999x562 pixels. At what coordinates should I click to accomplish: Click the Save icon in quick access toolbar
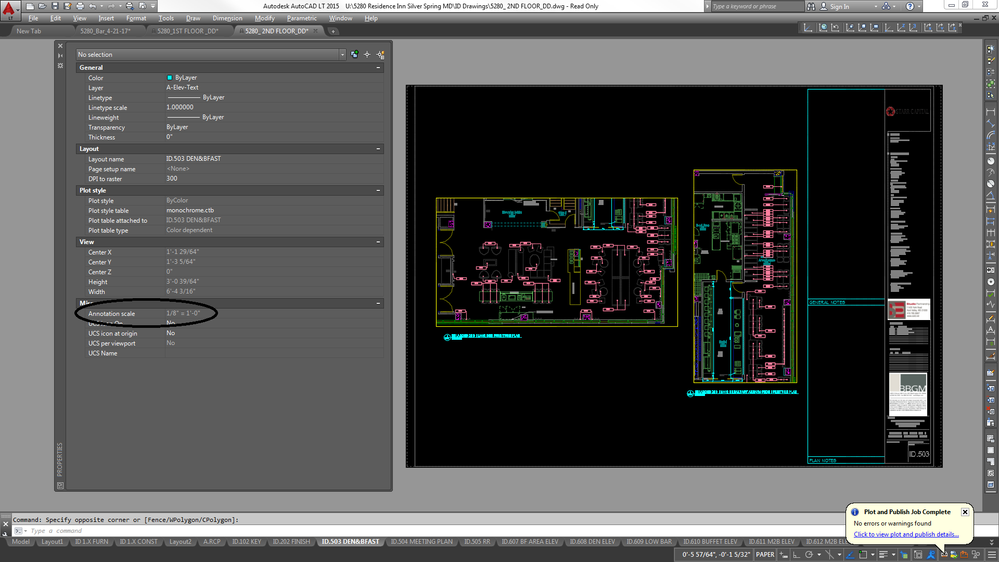pyautogui.click(x=54, y=6)
